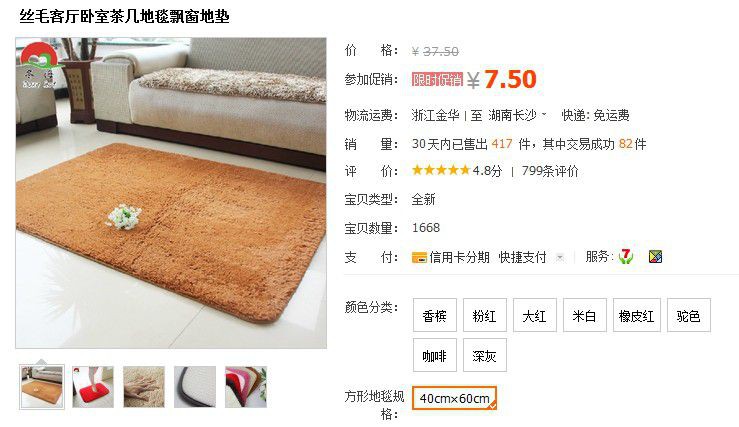Click the 限时促销 promotion badge

click(437, 80)
